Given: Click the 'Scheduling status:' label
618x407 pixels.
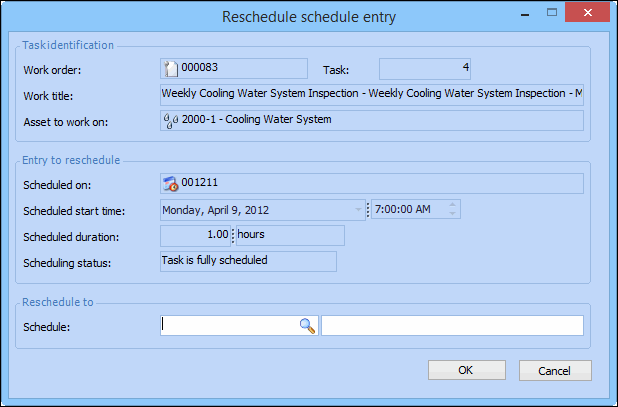Looking at the screenshot, I should (67, 263).
